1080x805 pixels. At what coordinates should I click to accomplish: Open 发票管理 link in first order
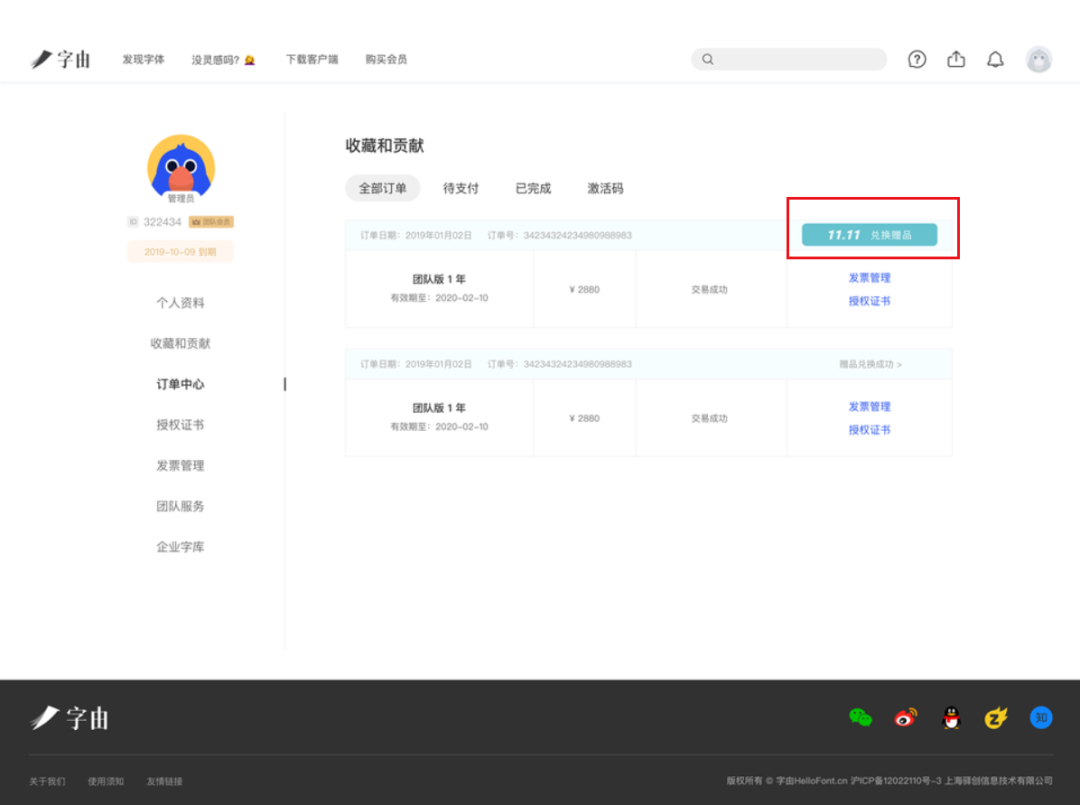[x=869, y=278]
